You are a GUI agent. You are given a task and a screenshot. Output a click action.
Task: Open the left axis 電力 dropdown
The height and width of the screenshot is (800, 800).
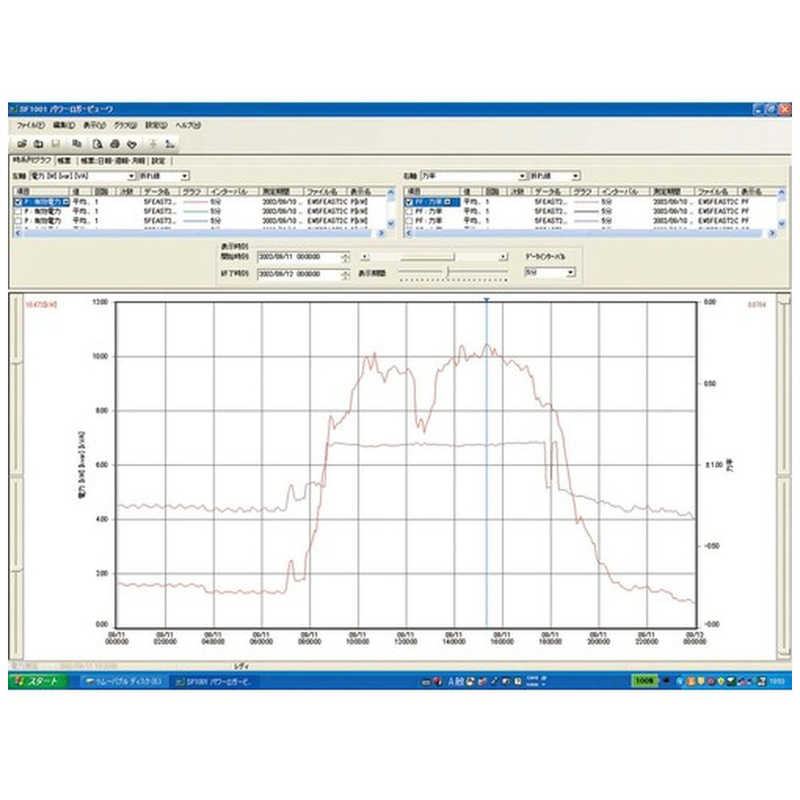coord(131,175)
